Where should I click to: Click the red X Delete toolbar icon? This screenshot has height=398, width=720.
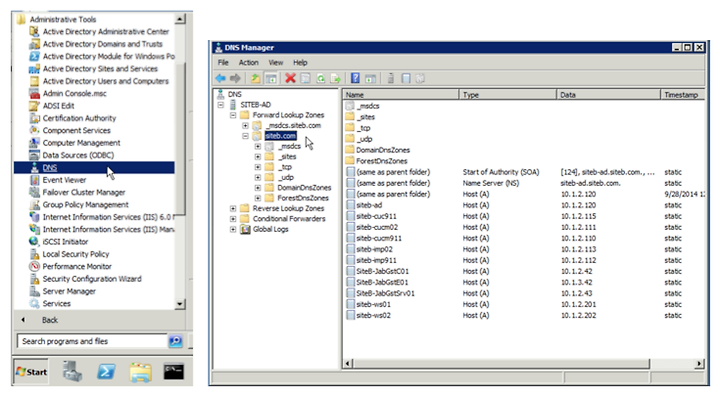[x=290, y=78]
